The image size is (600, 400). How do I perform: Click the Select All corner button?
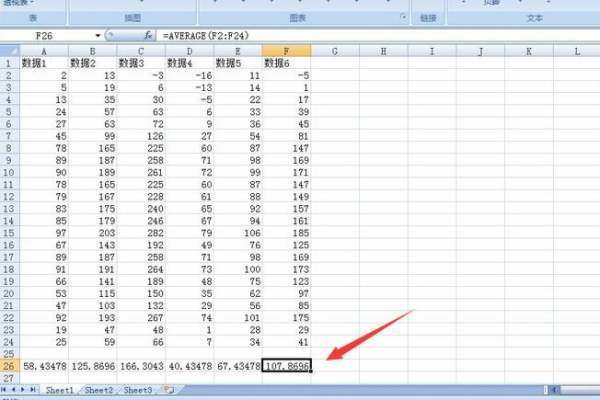pyautogui.click(x=10, y=51)
